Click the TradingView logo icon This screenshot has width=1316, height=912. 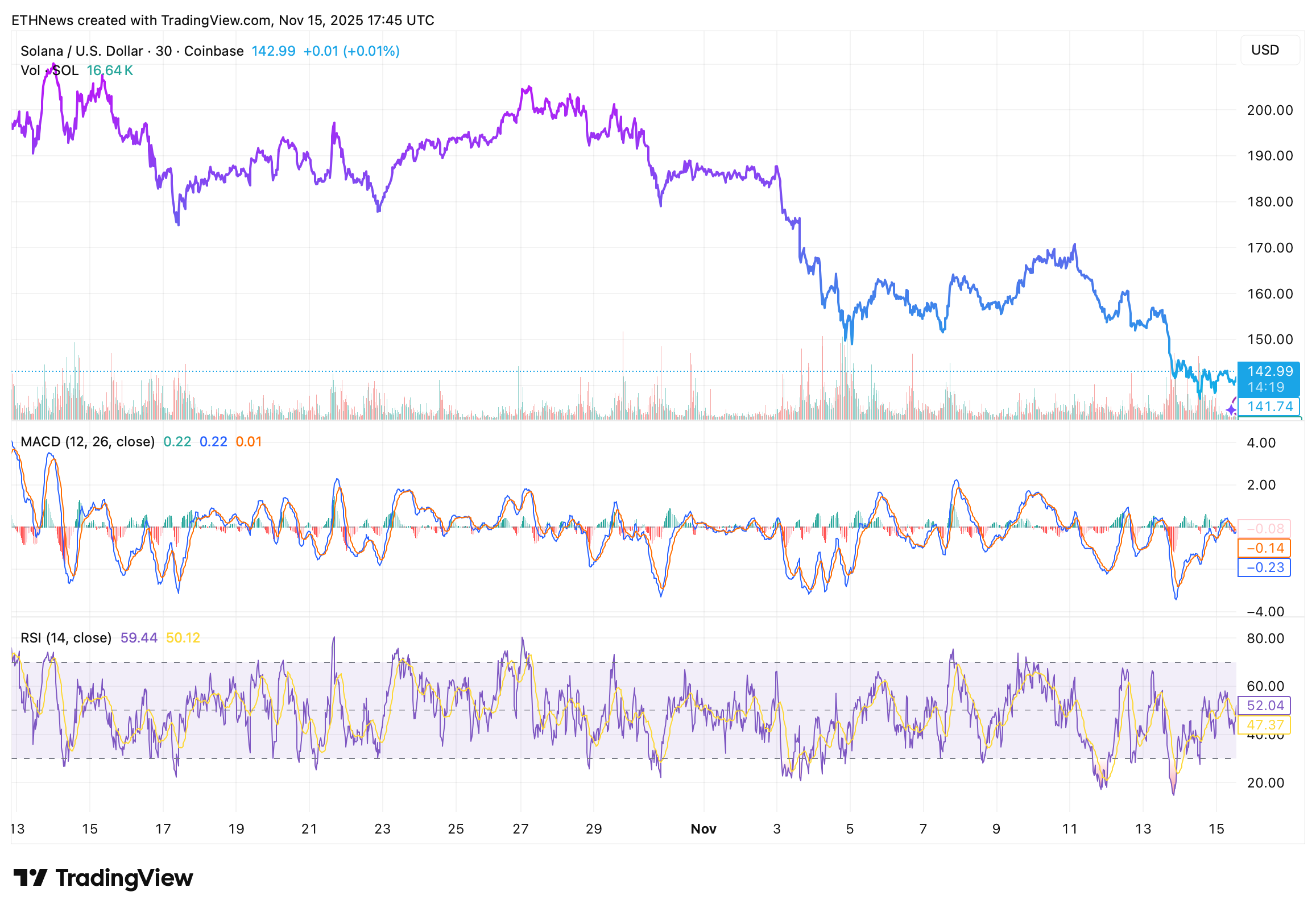[30, 878]
